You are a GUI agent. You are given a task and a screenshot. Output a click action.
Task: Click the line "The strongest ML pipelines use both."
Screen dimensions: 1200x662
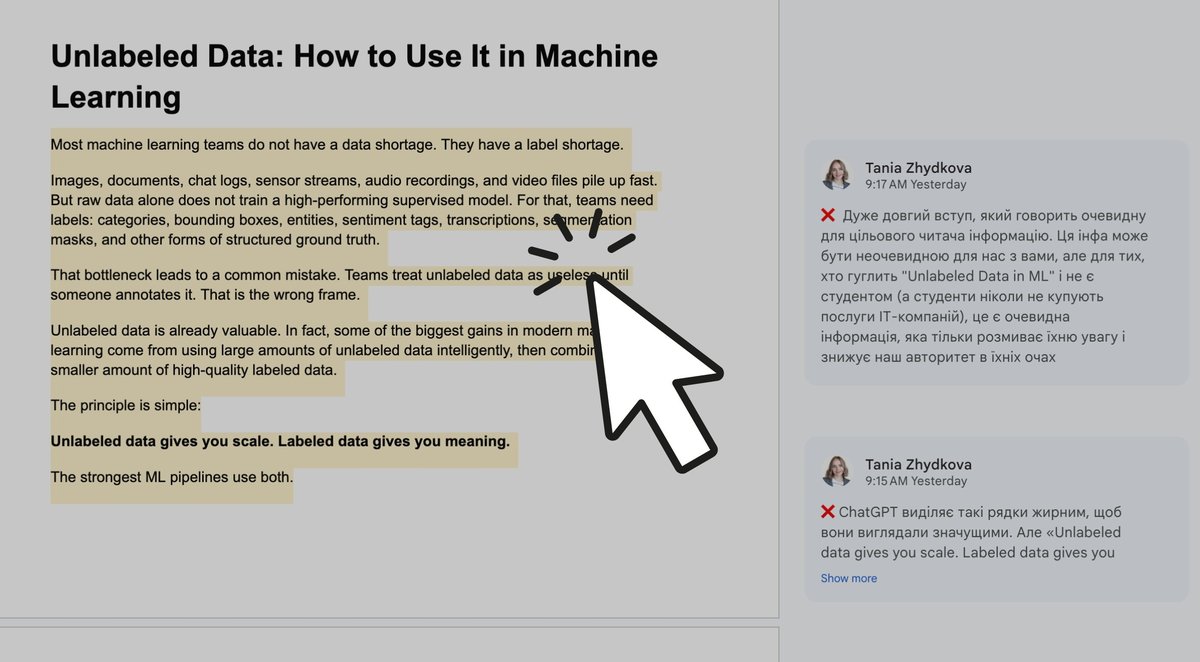(172, 477)
